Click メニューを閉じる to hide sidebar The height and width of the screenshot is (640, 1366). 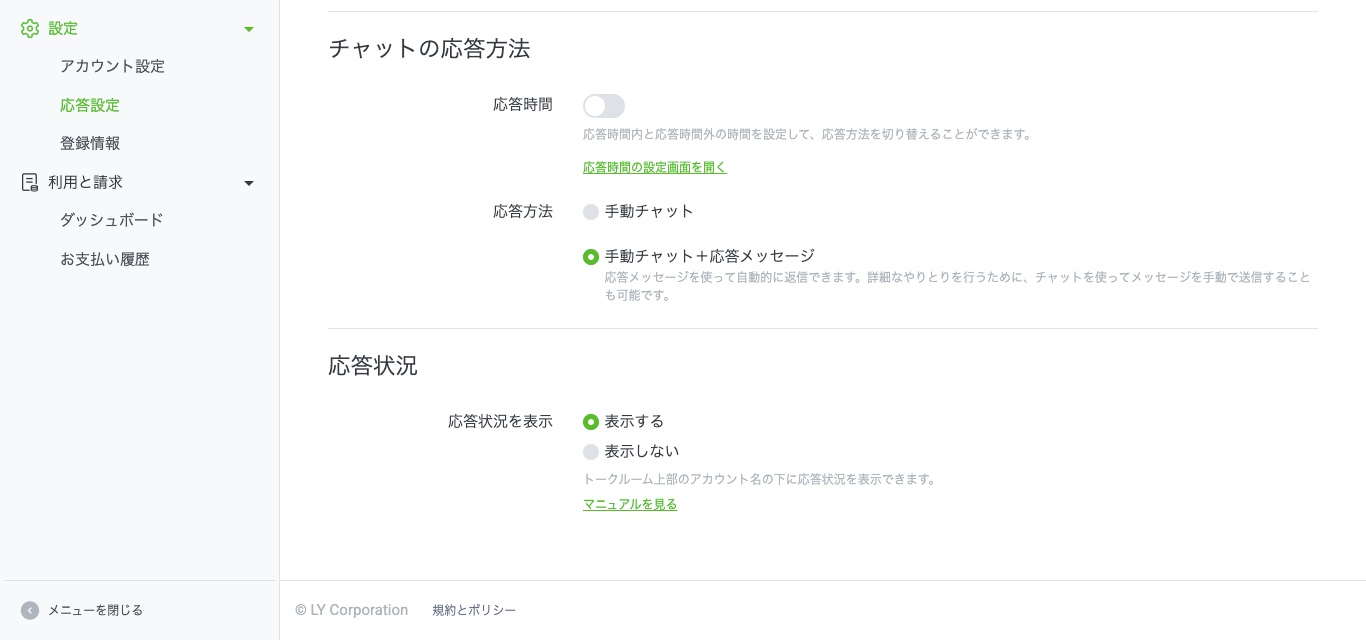(95, 610)
